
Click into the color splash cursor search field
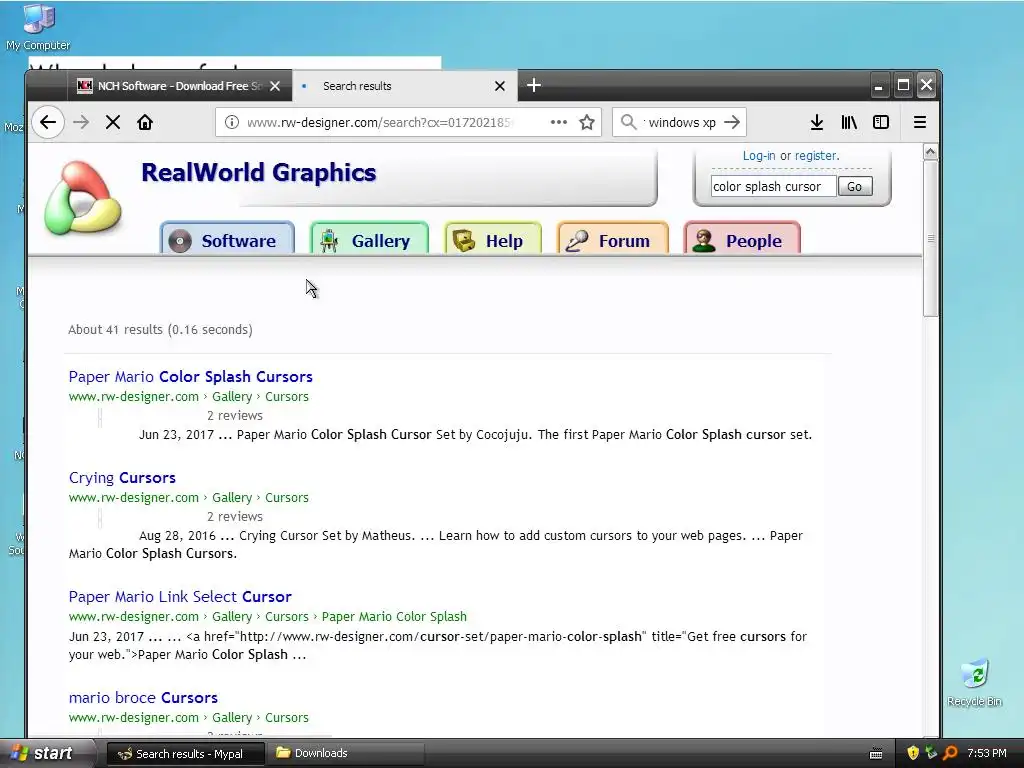(773, 187)
